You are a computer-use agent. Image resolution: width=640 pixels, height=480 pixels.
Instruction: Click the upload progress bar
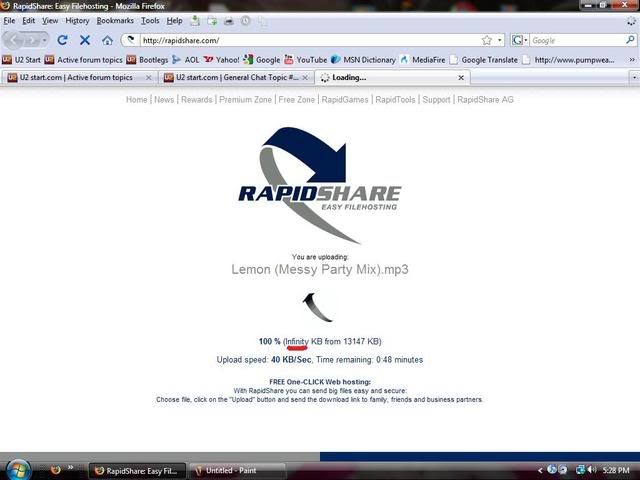pos(320,456)
